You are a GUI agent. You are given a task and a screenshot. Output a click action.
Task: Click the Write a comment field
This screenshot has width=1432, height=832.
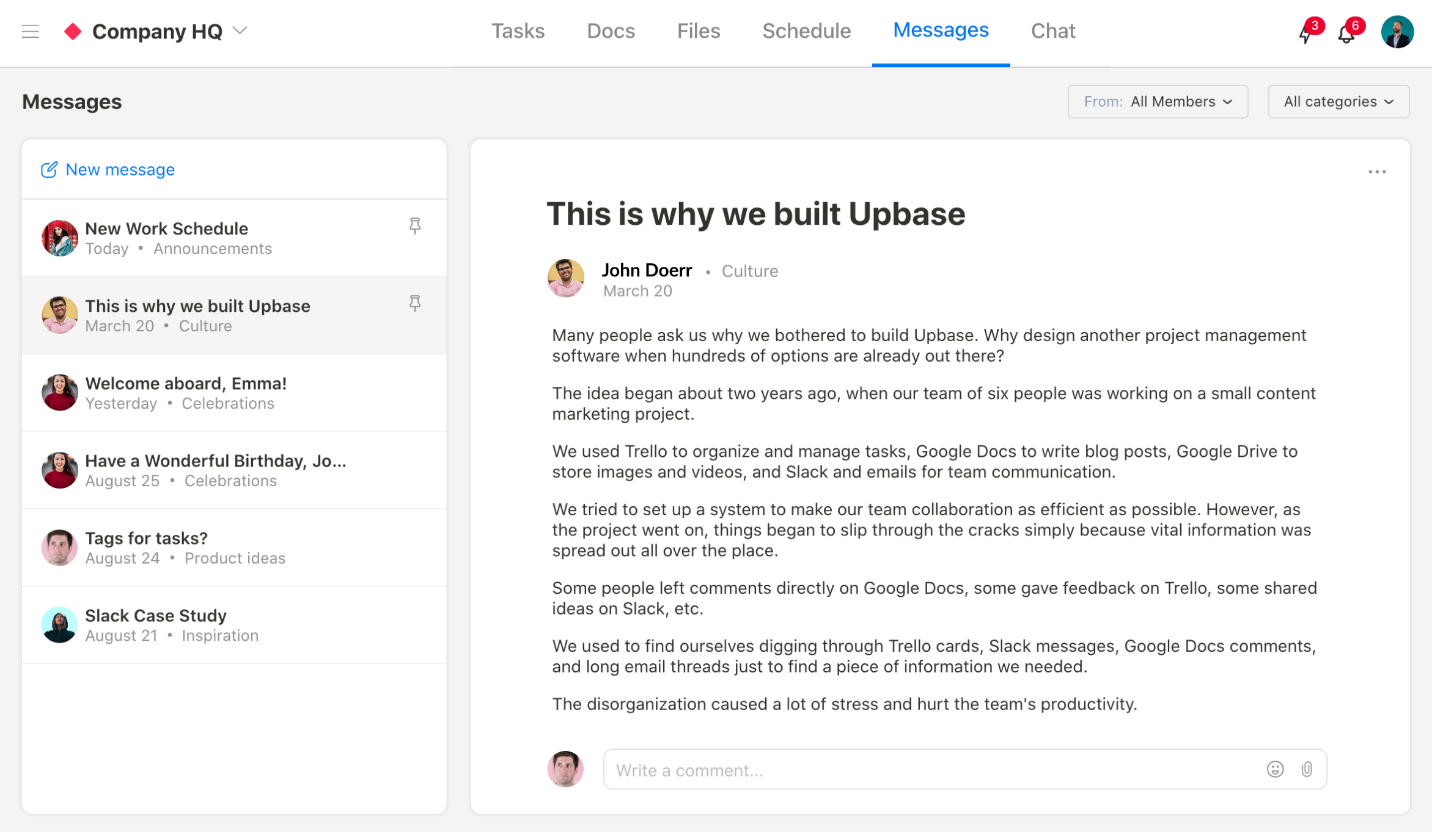pos(964,770)
